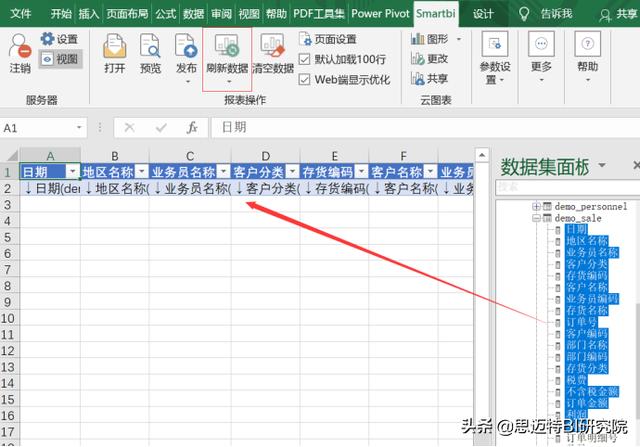Click the 更改 chart change icon
The width and height of the screenshot is (640, 447).
coord(418,59)
